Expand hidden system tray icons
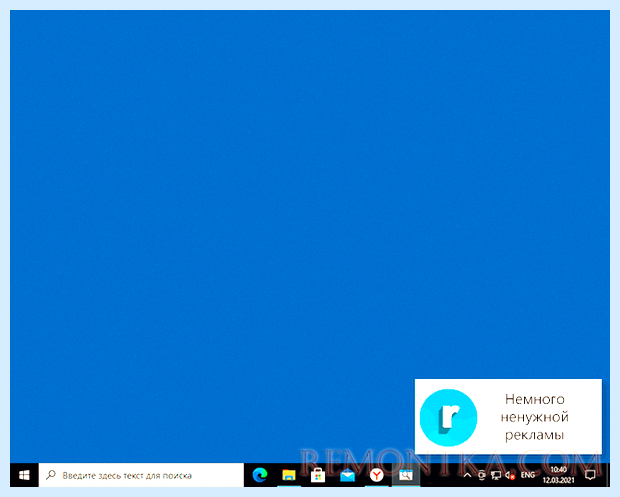 [x=467, y=475]
